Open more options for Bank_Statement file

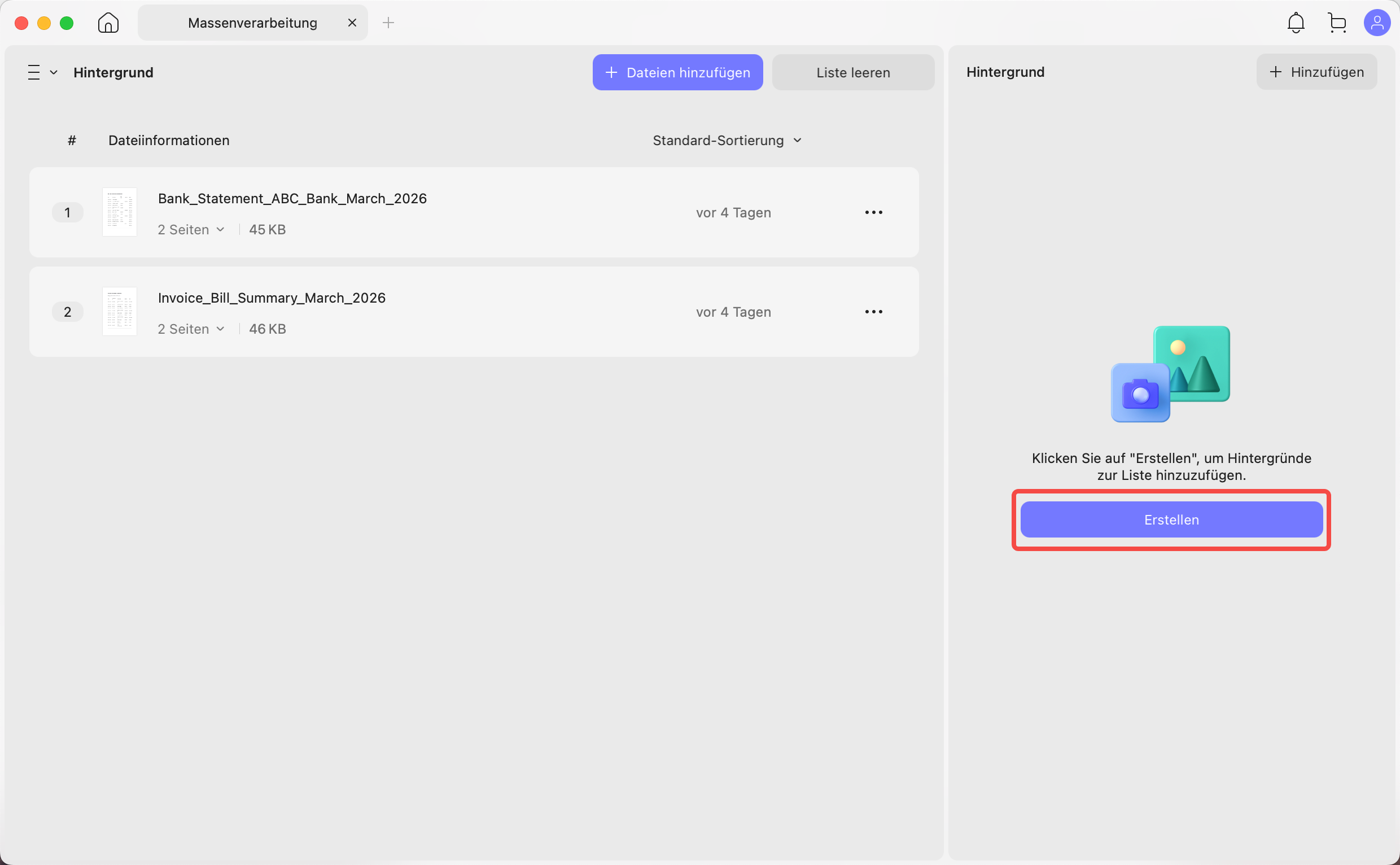[x=873, y=212]
